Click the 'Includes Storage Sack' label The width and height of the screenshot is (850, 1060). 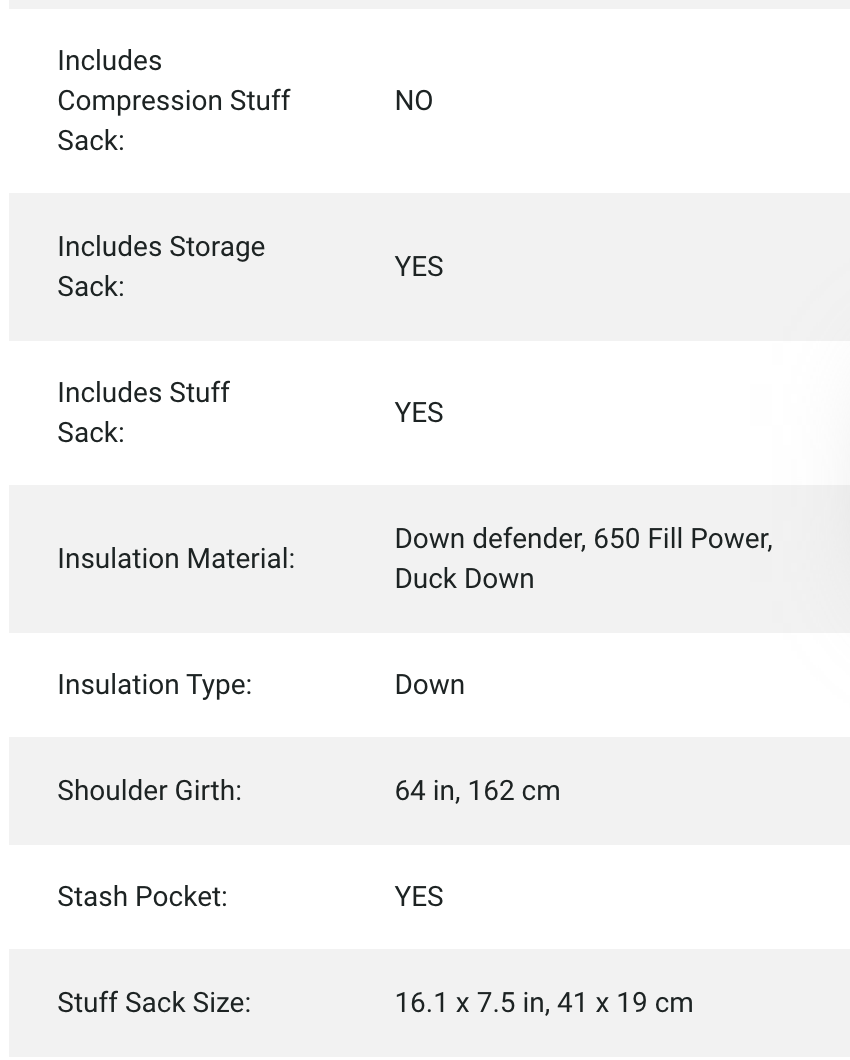161,266
